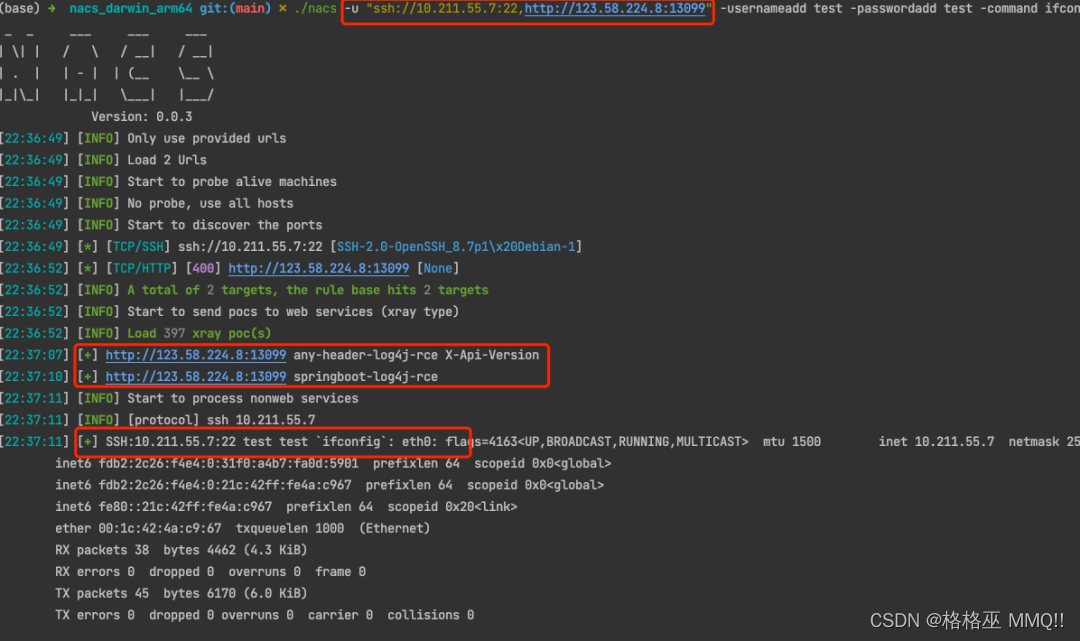Open the URL link in the command line
The image size is (1080, 641).
(614, 9)
